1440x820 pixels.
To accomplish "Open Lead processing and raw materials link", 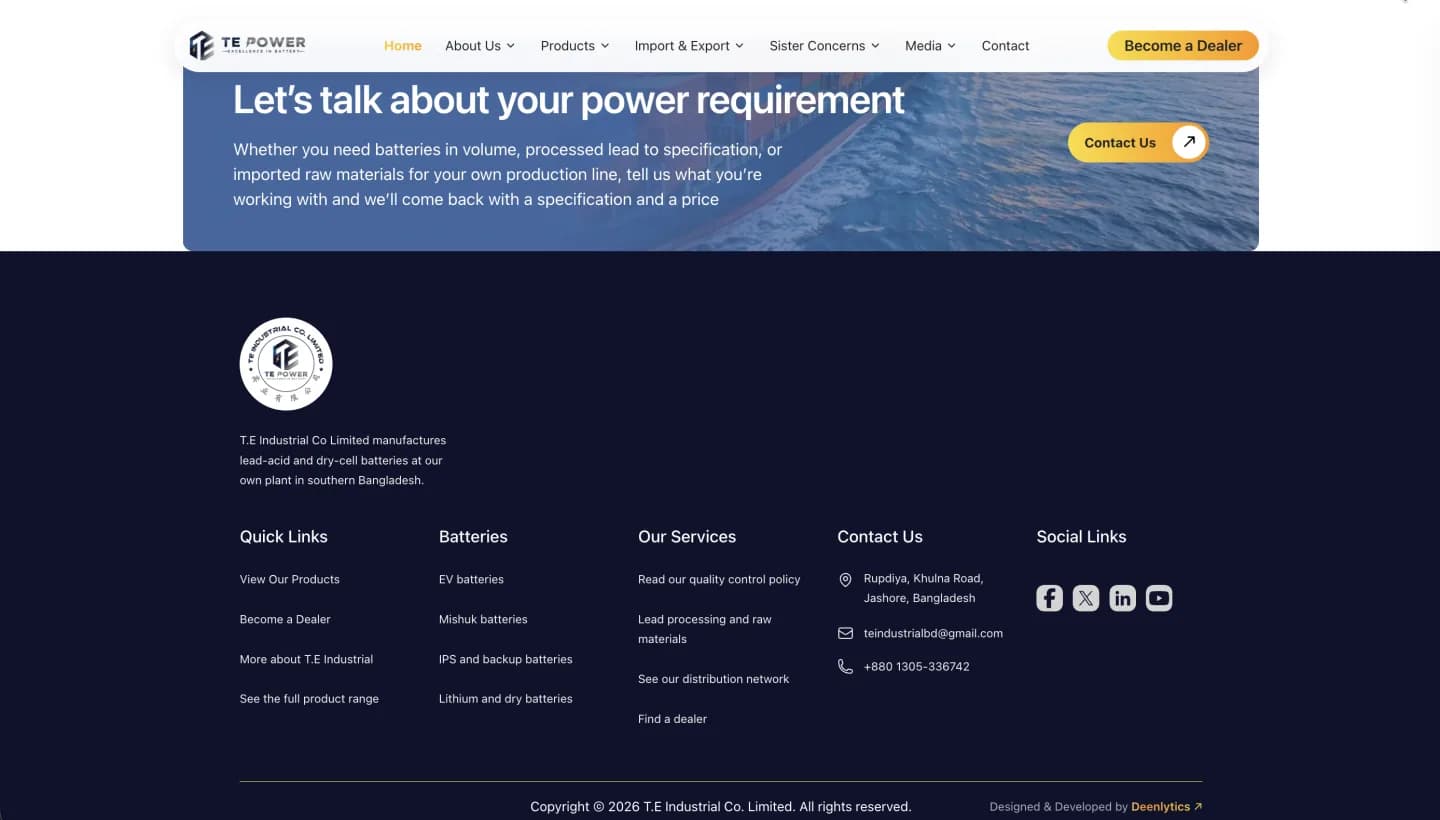I will tap(705, 629).
